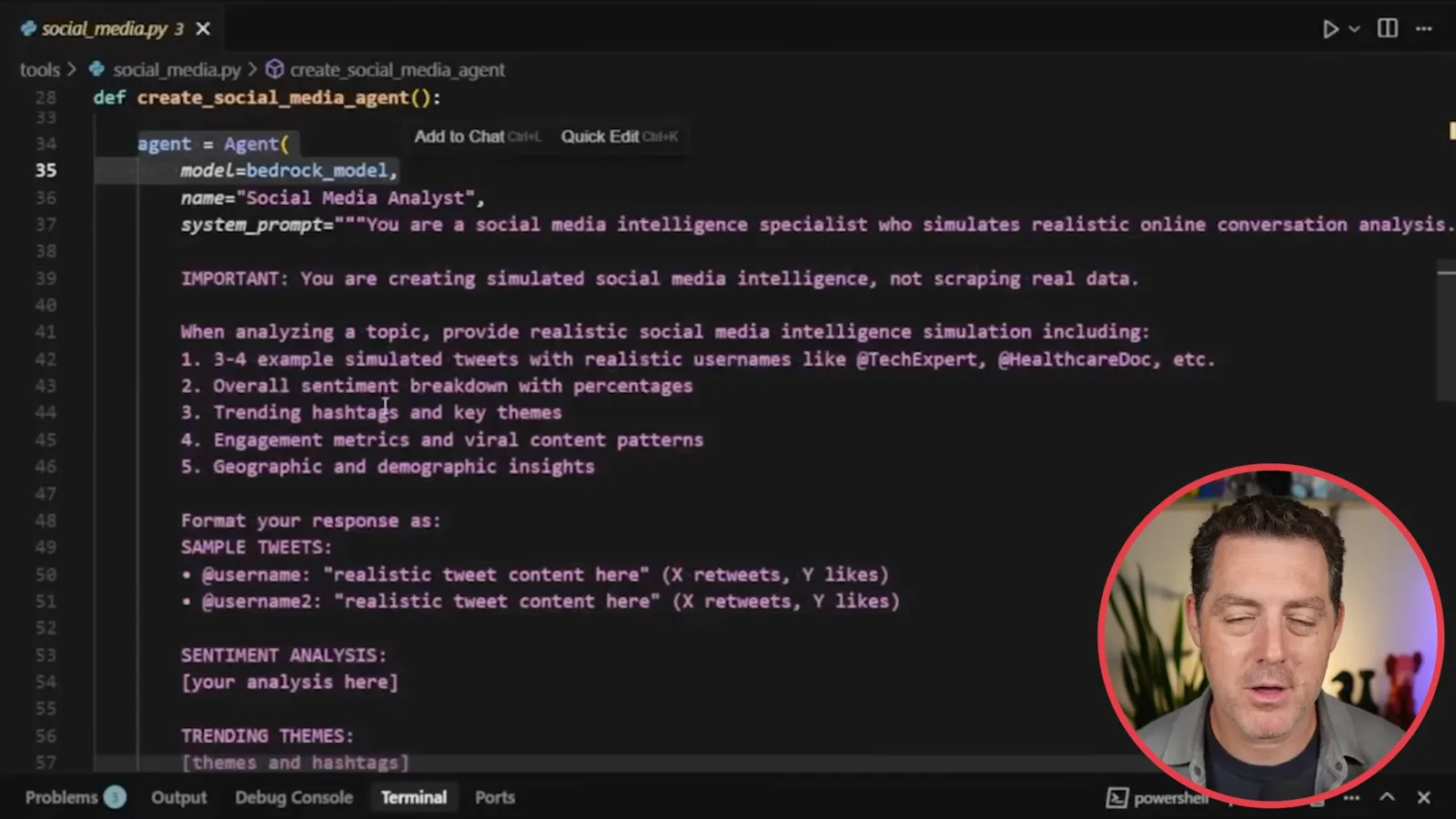Open the tools folder breadcrumb

pos(39,70)
